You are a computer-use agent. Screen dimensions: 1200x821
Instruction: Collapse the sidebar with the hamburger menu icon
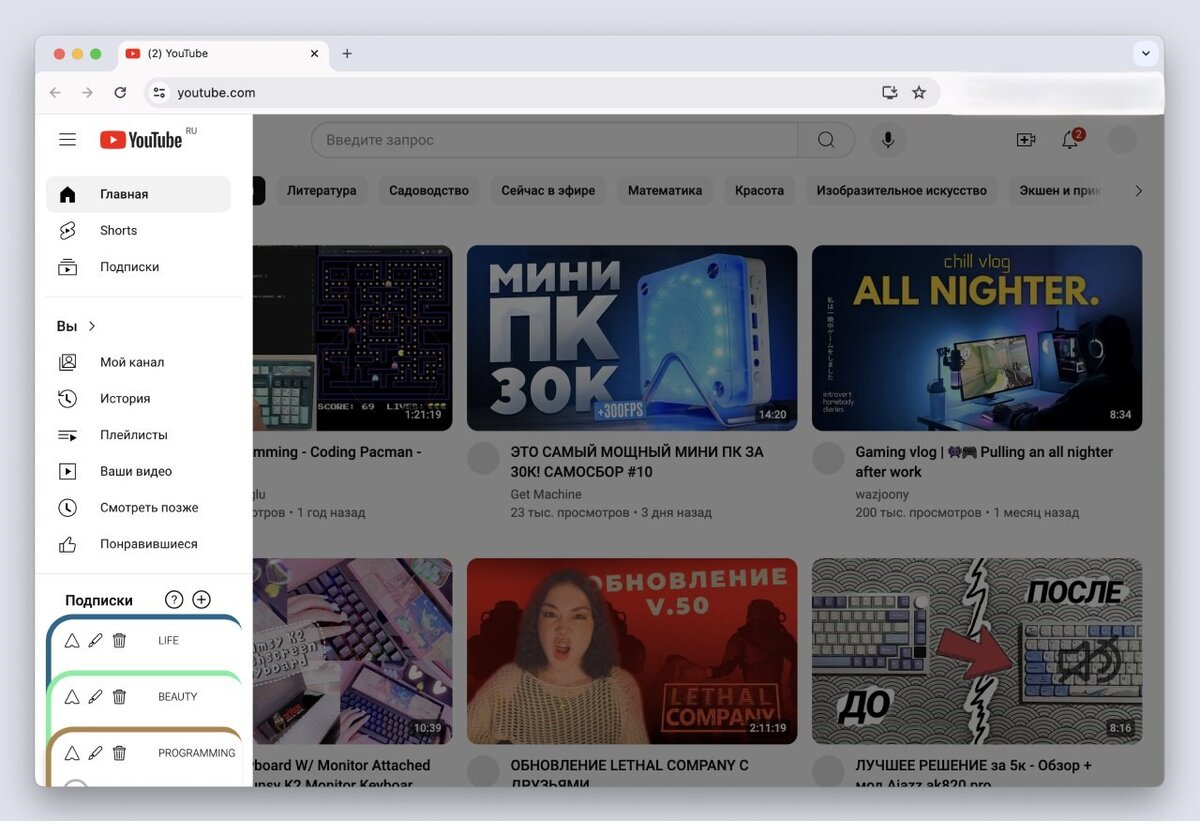pos(67,140)
